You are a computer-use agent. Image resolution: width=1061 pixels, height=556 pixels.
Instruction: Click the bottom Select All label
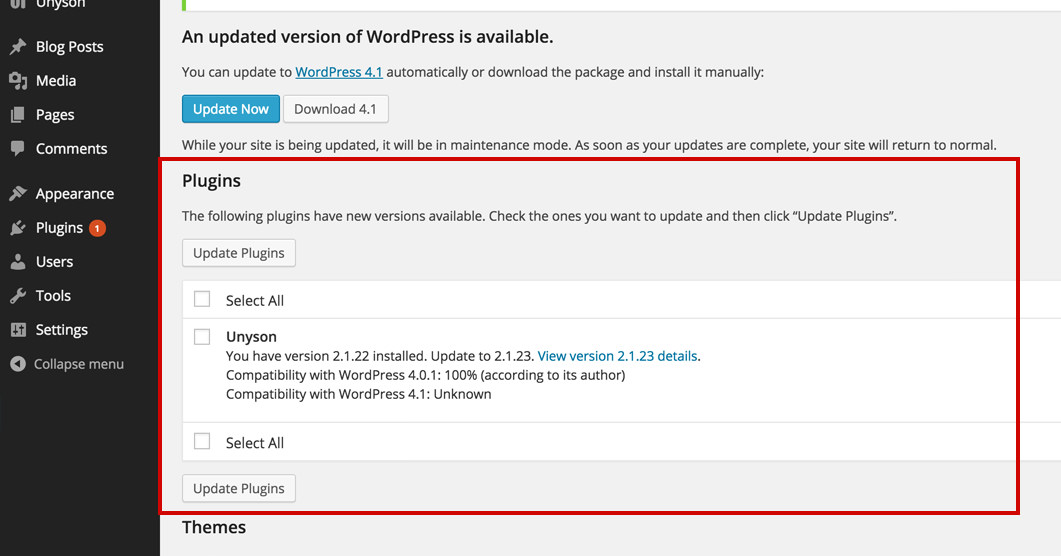(255, 443)
